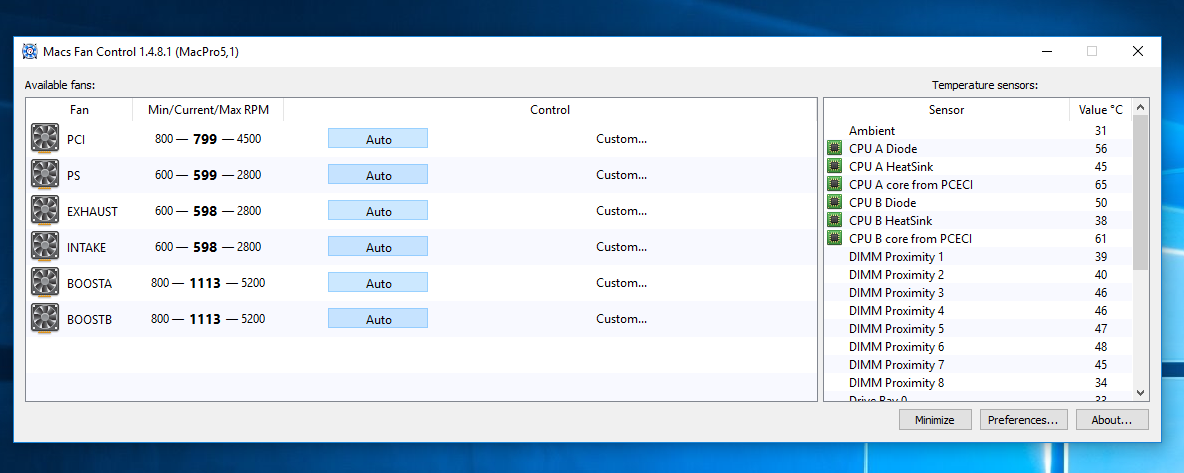Viewport: 1184px width, 473px height.
Task: Click the sensor list scroll down arrow
Action: (1141, 392)
